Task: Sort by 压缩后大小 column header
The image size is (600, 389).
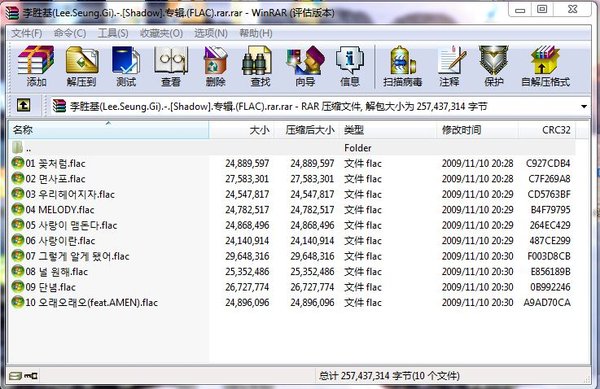Action: (307, 130)
